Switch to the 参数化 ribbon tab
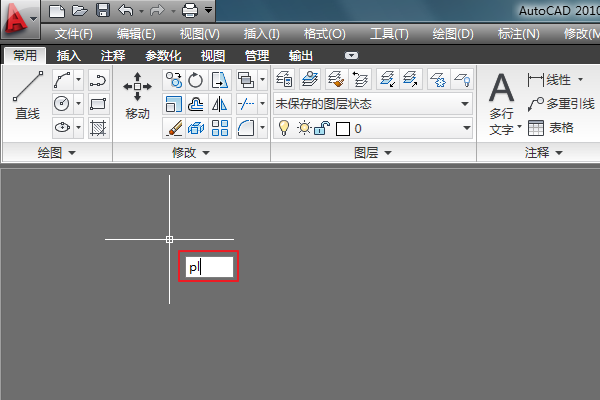The image size is (600, 400). pyautogui.click(x=163, y=56)
